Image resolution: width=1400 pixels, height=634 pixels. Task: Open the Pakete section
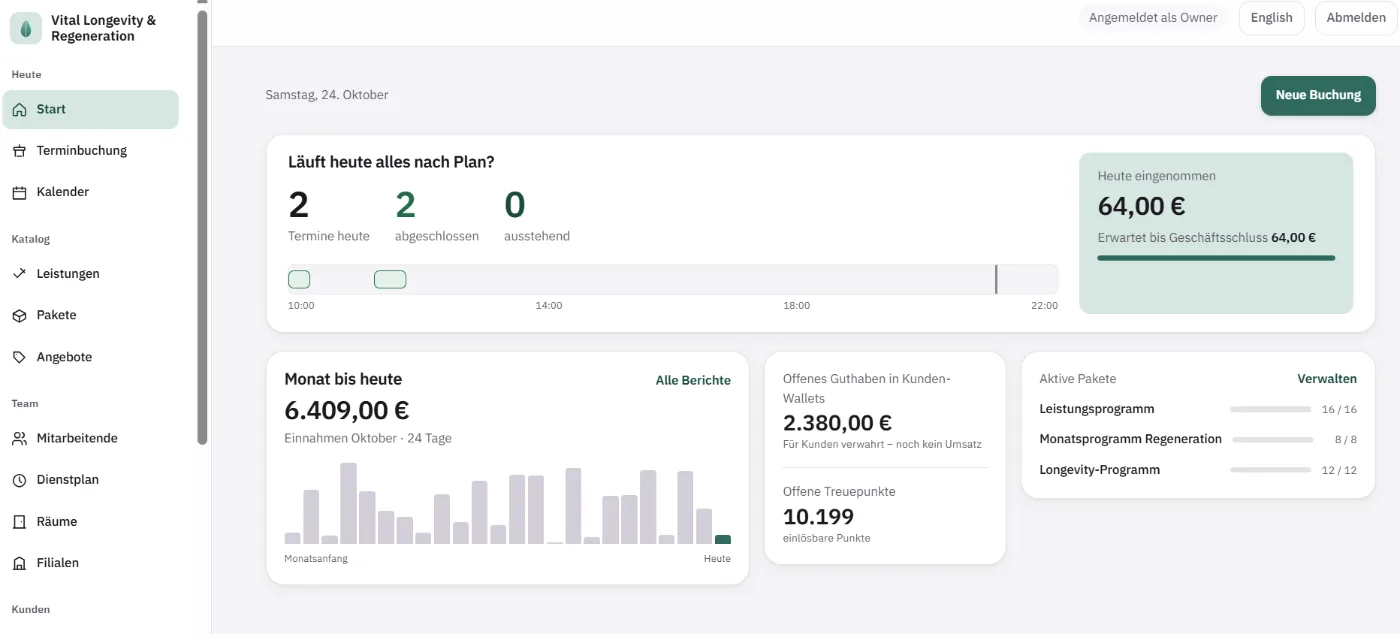click(90, 315)
